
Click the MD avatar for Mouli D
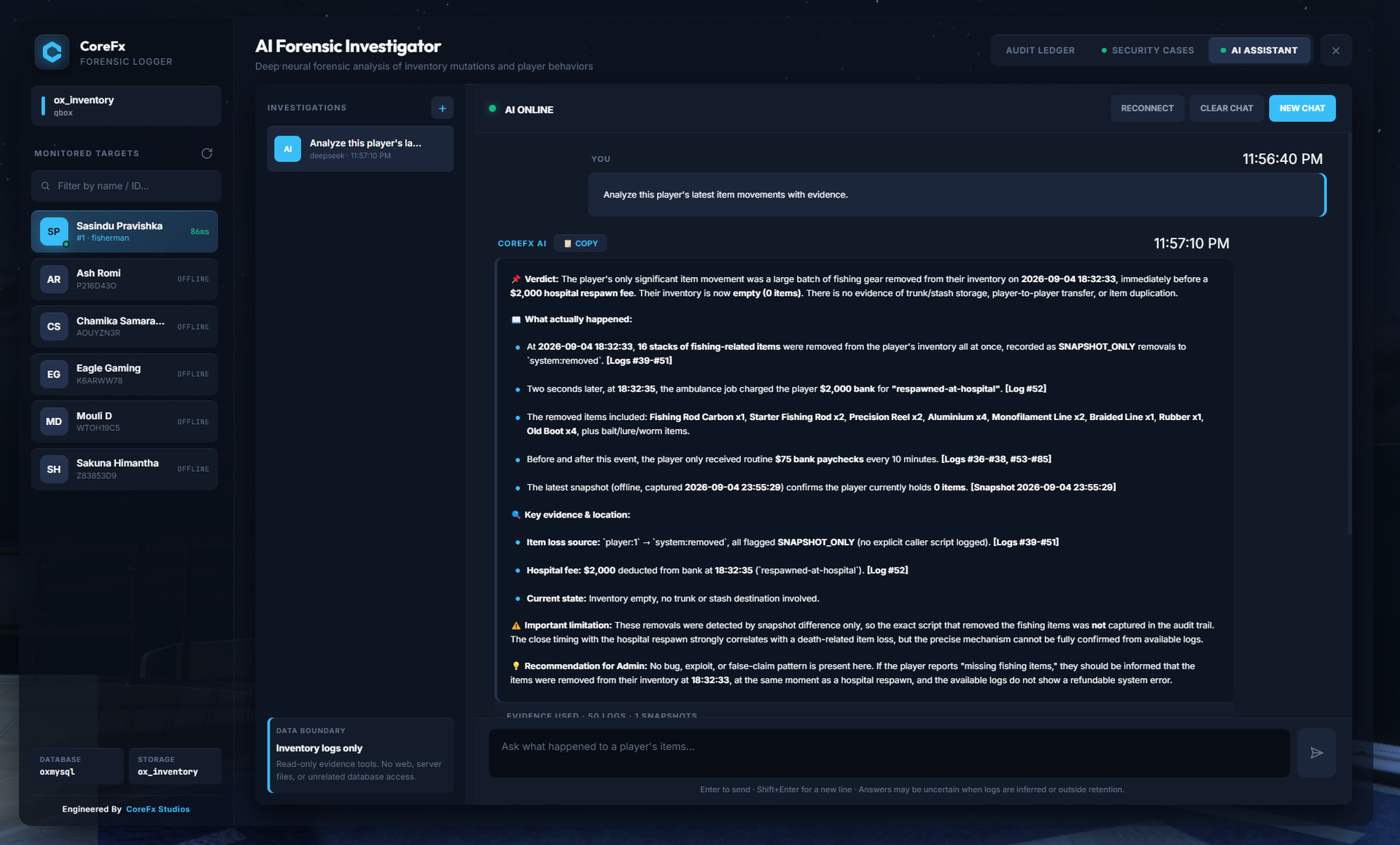point(54,421)
